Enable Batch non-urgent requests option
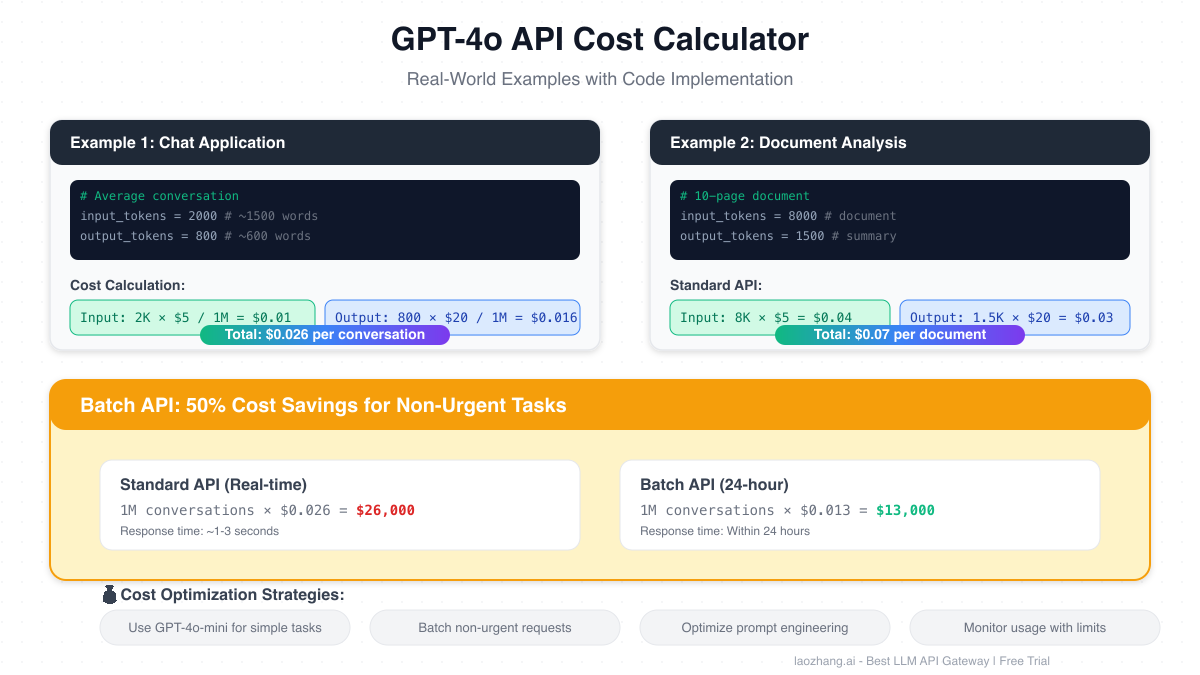This screenshot has width=1200, height=675. pyautogui.click(x=494, y=627)
